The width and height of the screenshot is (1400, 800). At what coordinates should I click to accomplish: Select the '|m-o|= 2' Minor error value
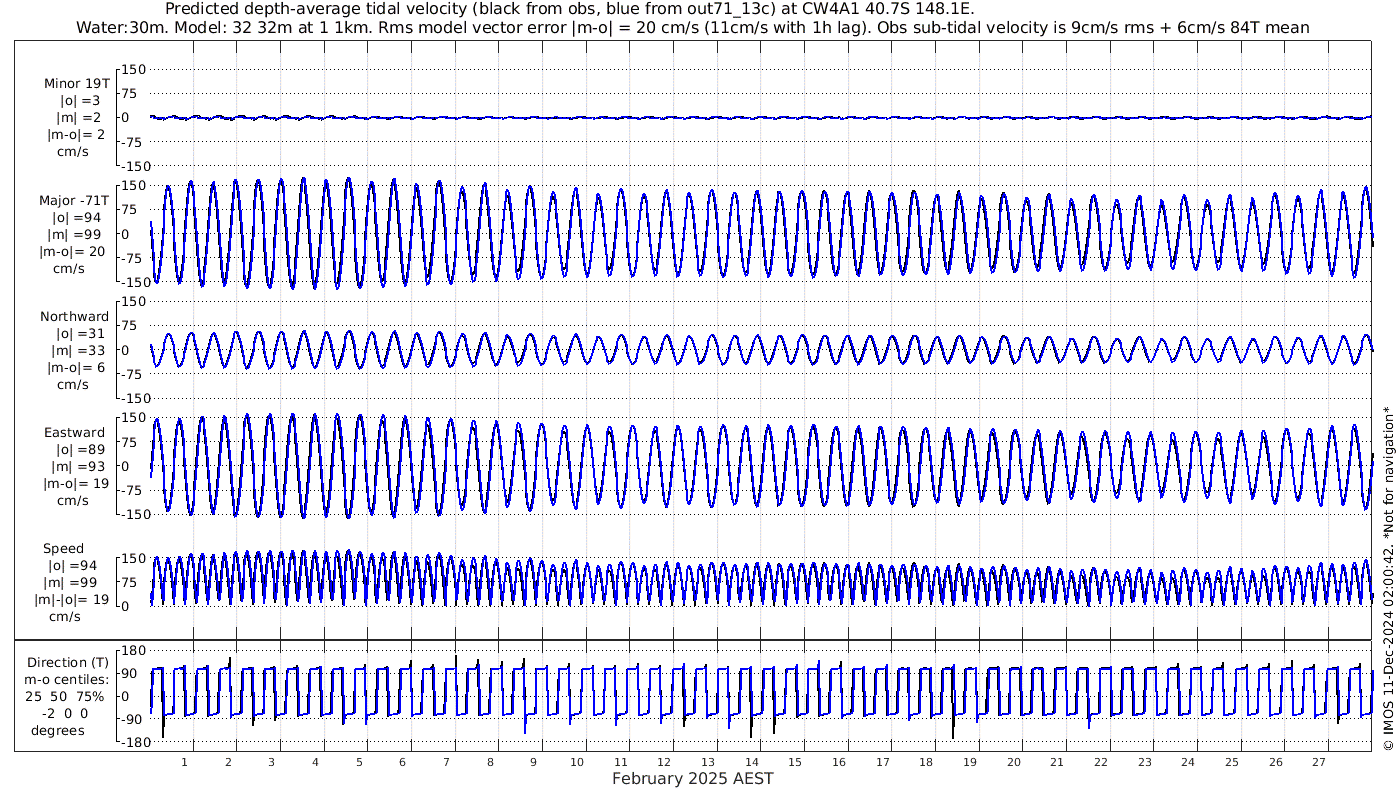78,135
